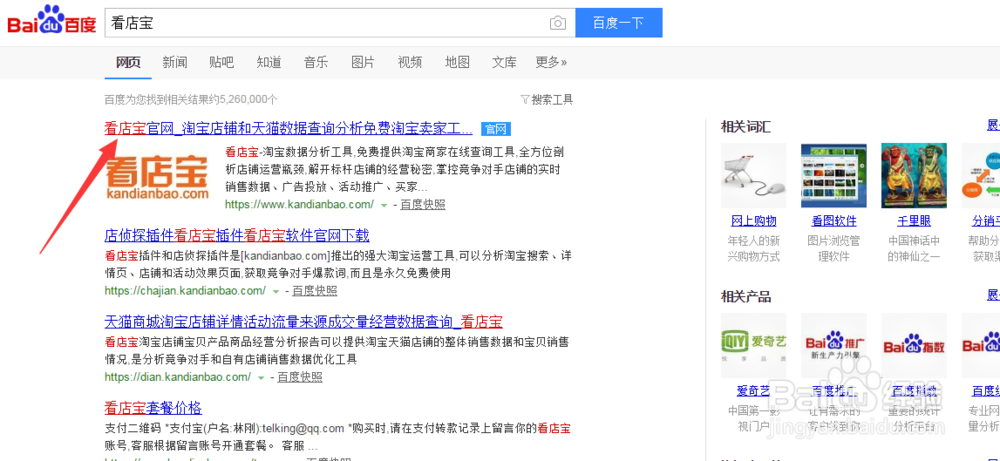Click the 相关产品 section heading
This screenshot has width=1000, height=461.
(x=746, y=296)
